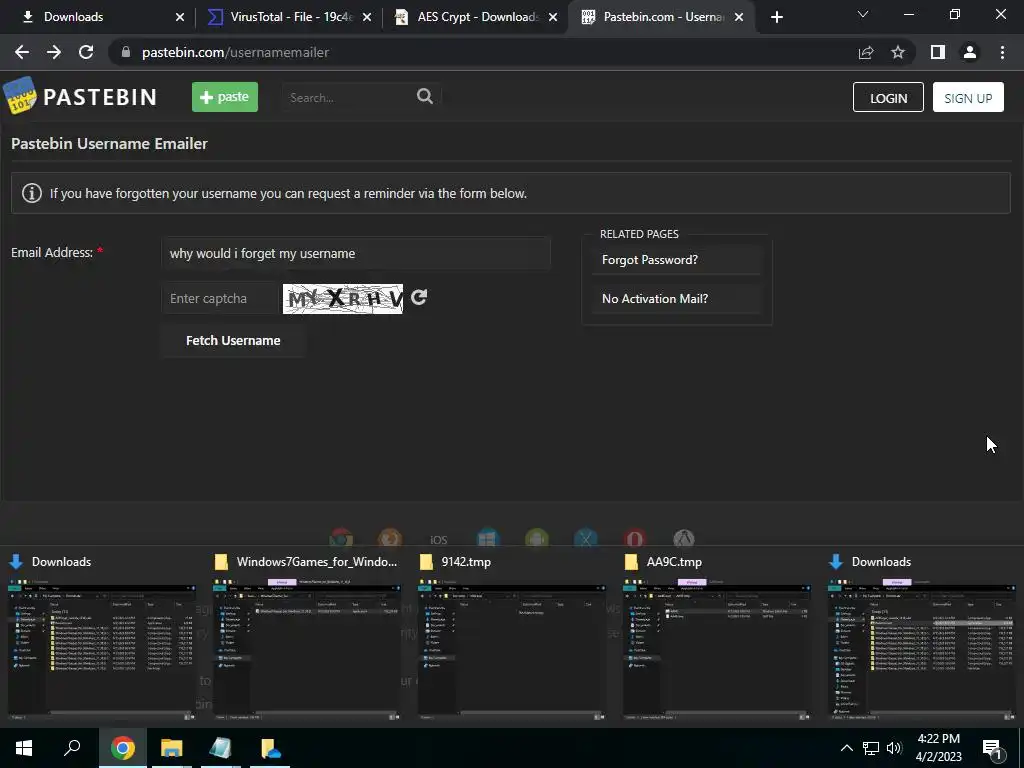Screen dimensions: 1024x768
Task: Click the SIGN UP button
Action: pos(968,97)
